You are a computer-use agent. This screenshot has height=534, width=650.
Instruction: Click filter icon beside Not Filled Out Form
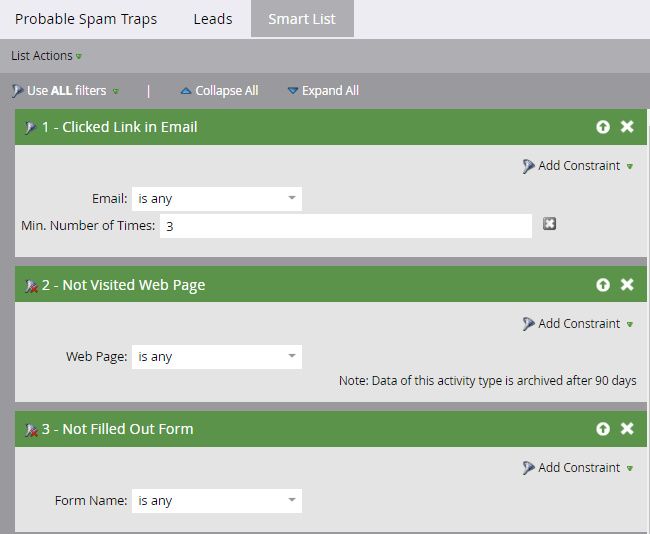click(x=30, y=430)
